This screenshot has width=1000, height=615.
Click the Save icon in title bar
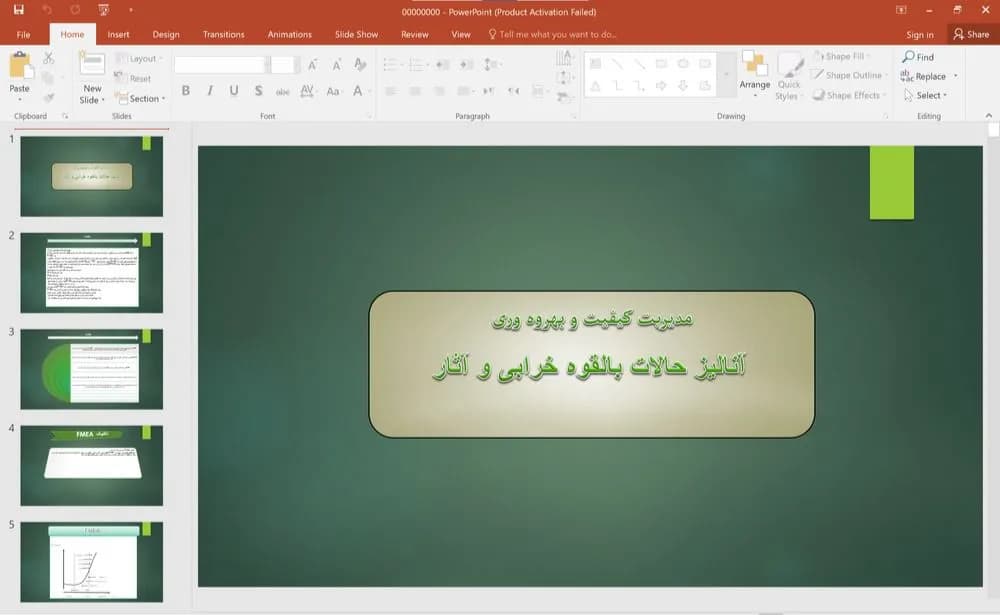pos(18,10)
